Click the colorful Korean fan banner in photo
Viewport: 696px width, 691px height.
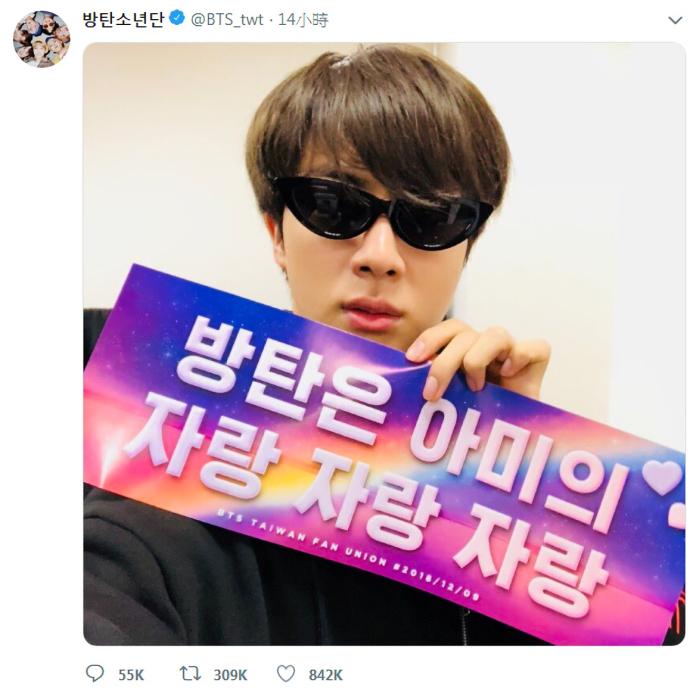click(384, 453)
